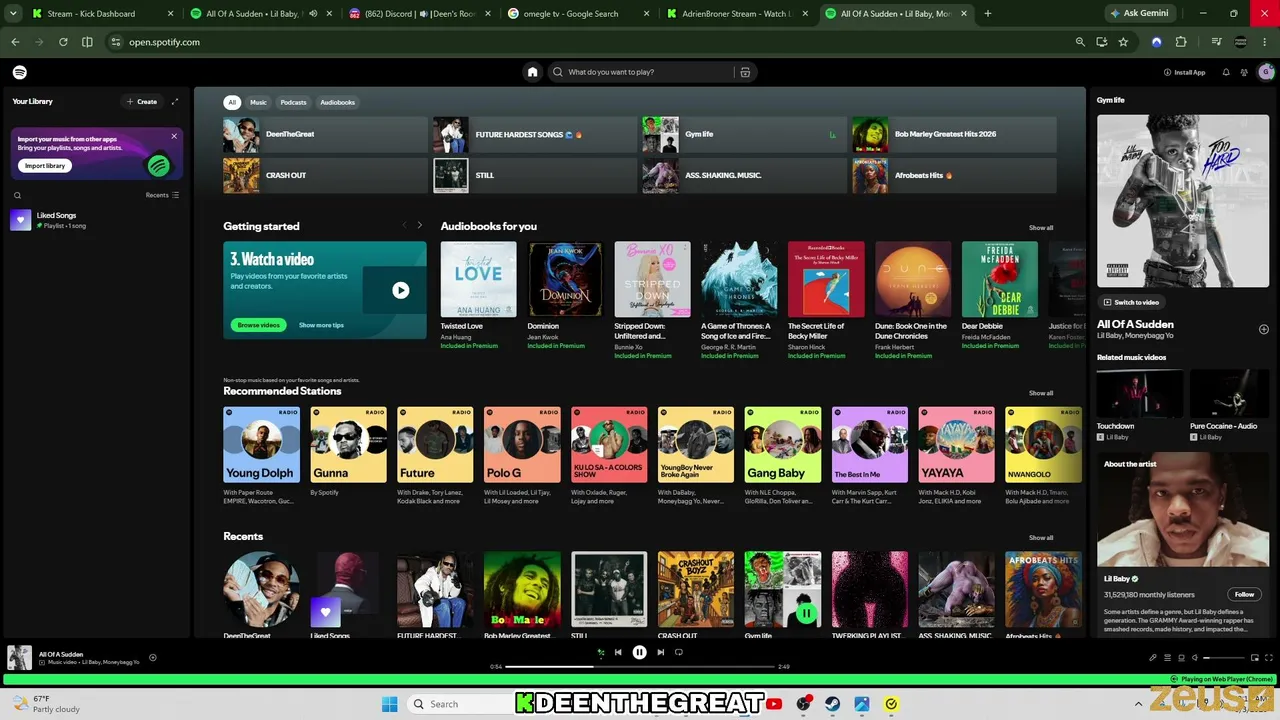1280x720 pixels.
Task: Toggle shuffle in the player bar
Action: 600,652
